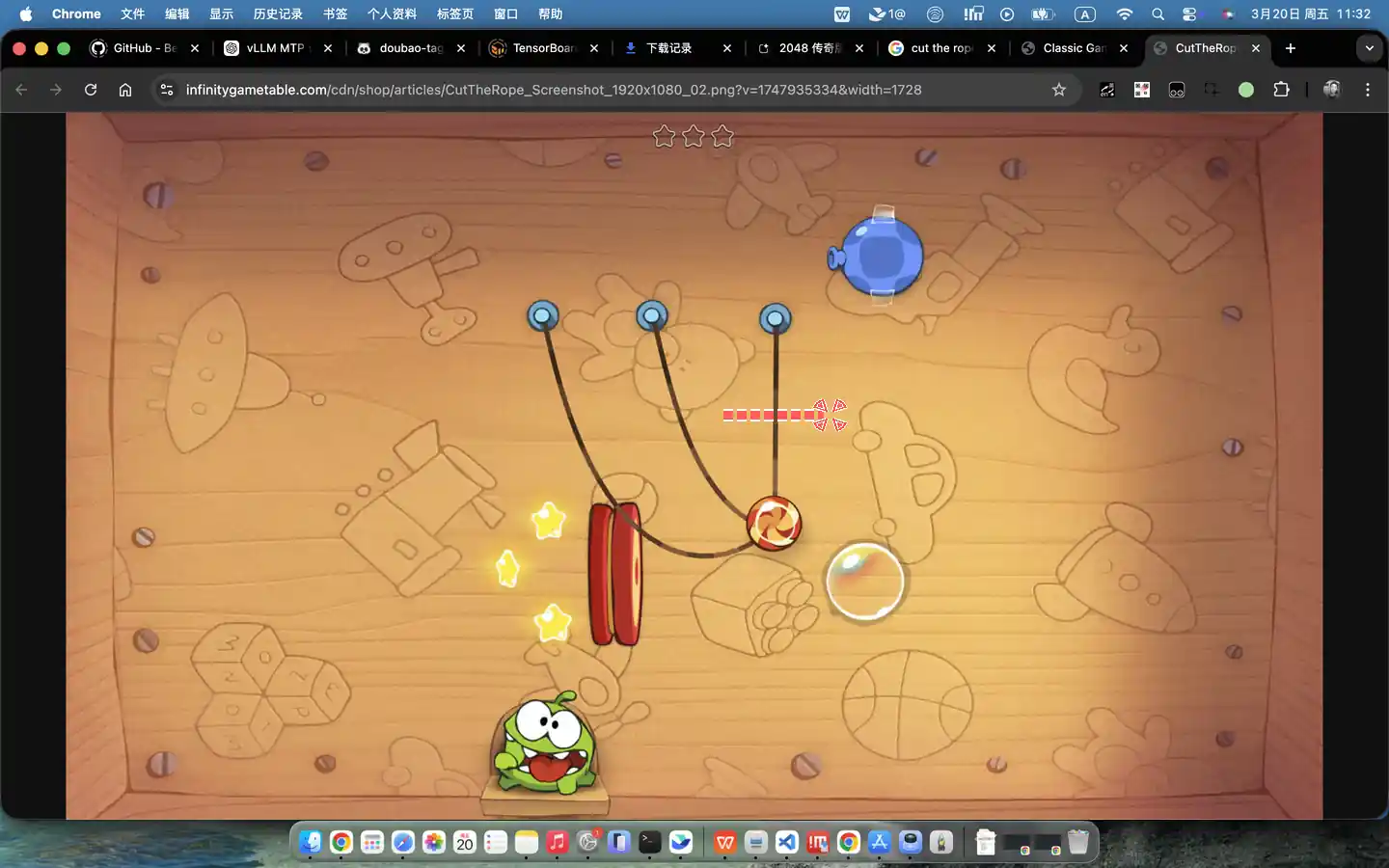Viewport: 1389px width, 868px height.
Task: Tap the blue air balloon
Action: point(878,257)
